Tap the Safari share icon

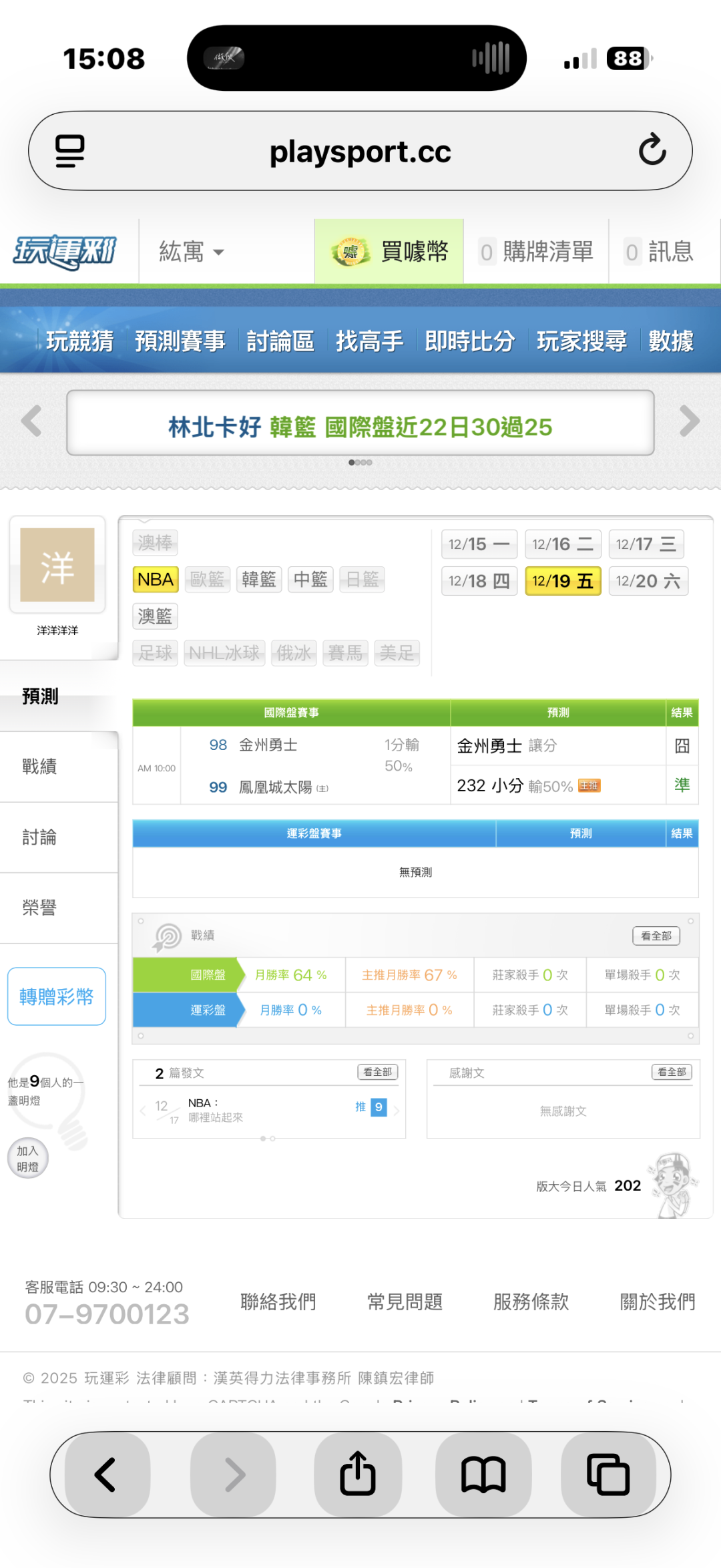tap(358, 1475)
